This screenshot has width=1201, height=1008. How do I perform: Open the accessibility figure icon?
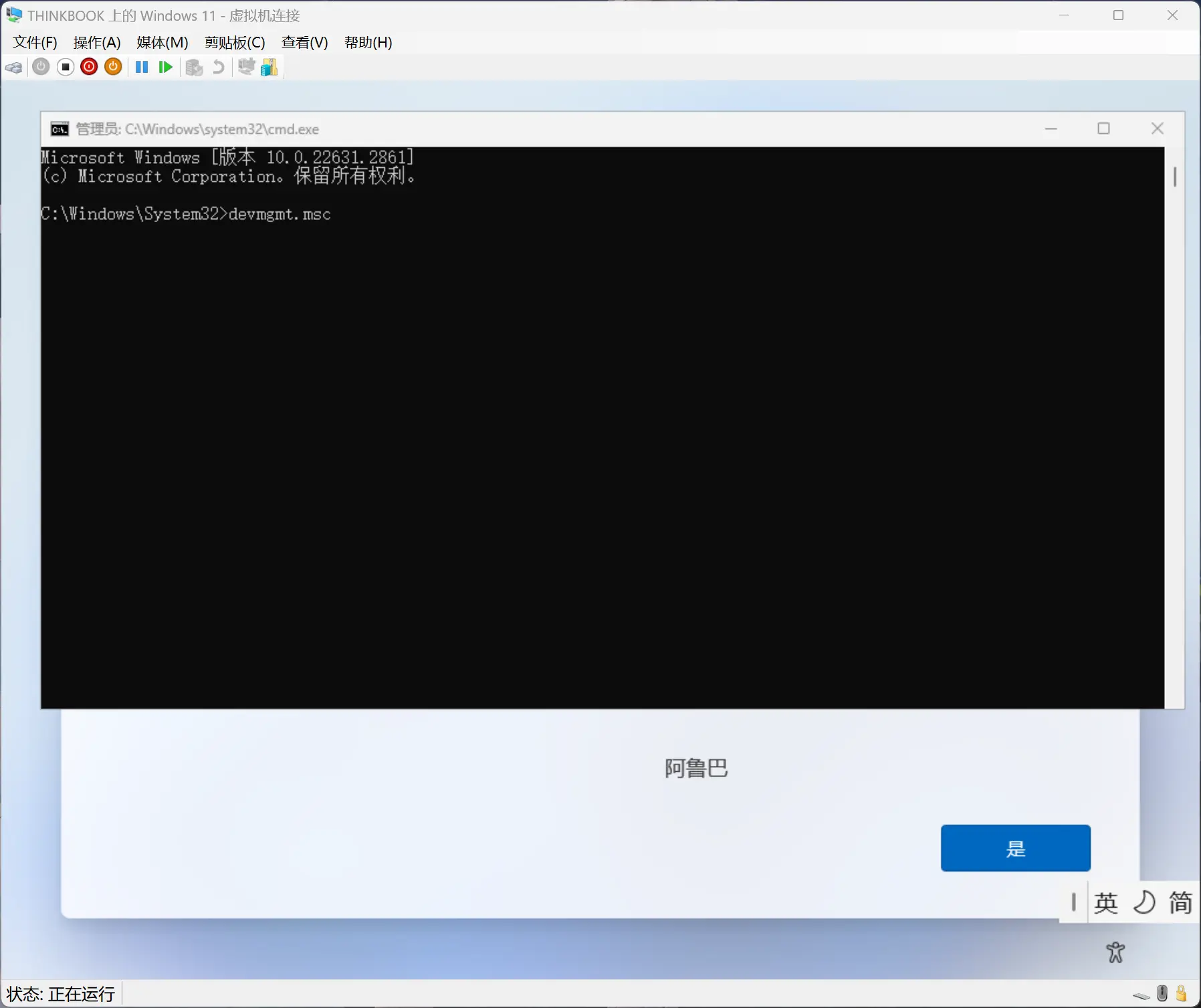1115,952
